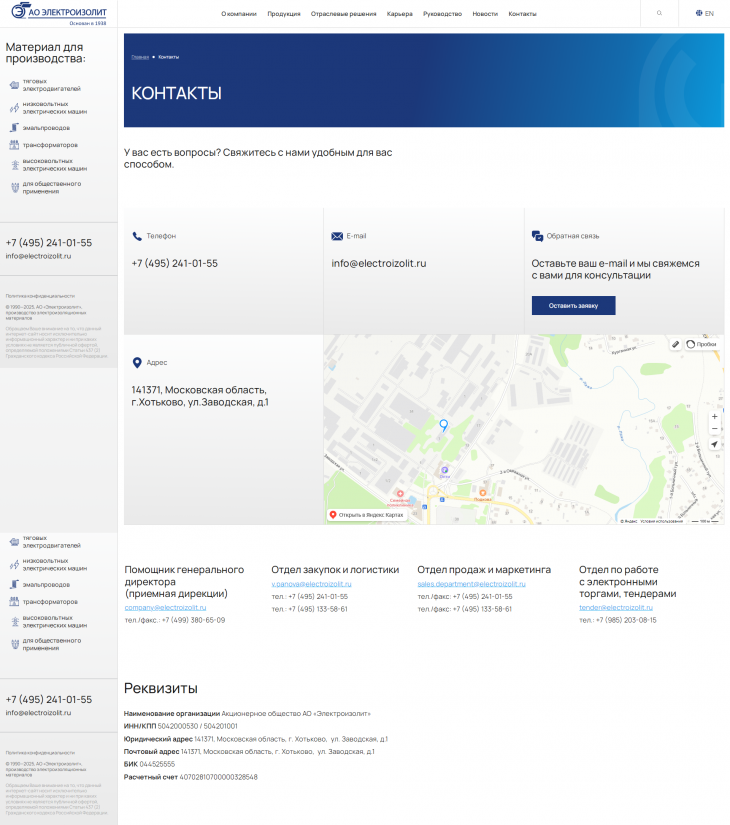Open the О компании menu
This screenshot has height=825, width=730.
click(238, 14)
